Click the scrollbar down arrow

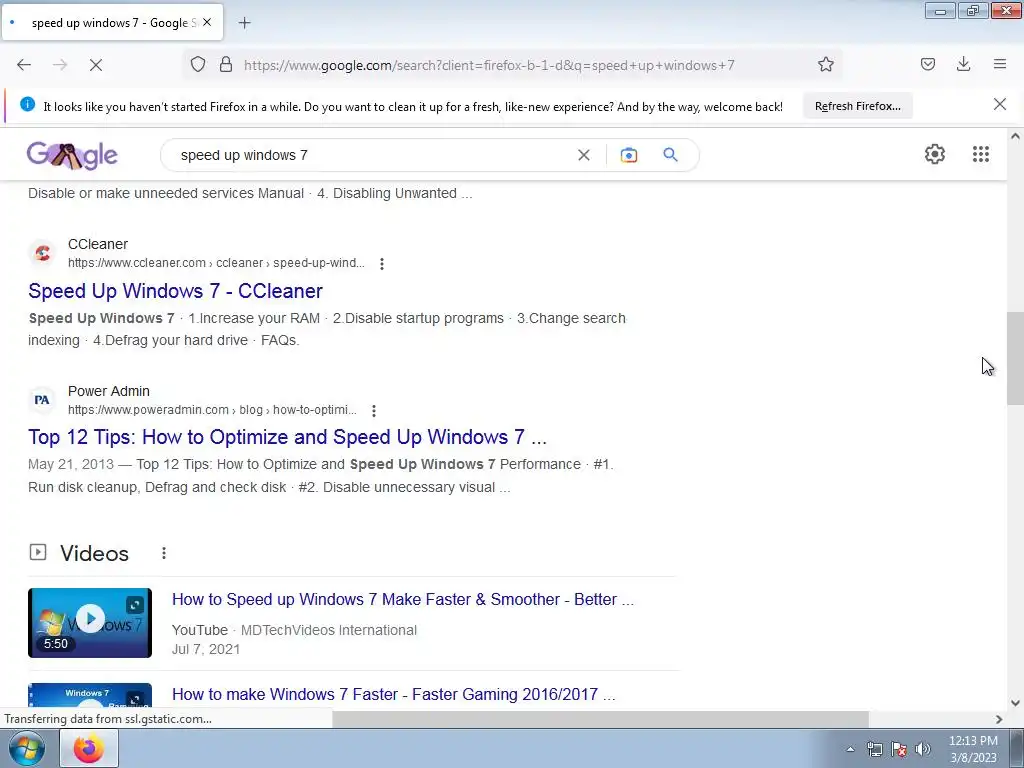(1015, 703)
